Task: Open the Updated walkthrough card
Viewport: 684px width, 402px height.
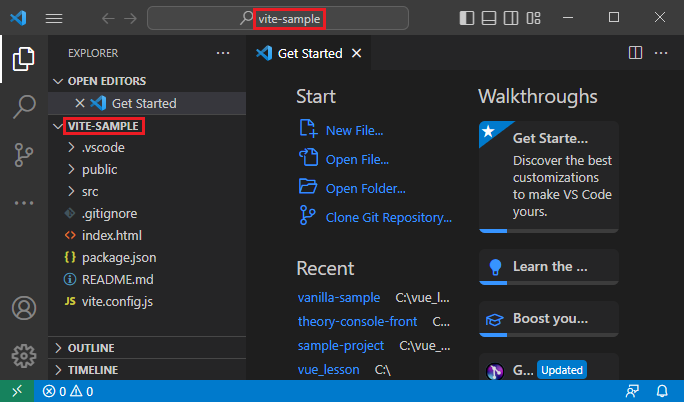Action: click(549, 367)
